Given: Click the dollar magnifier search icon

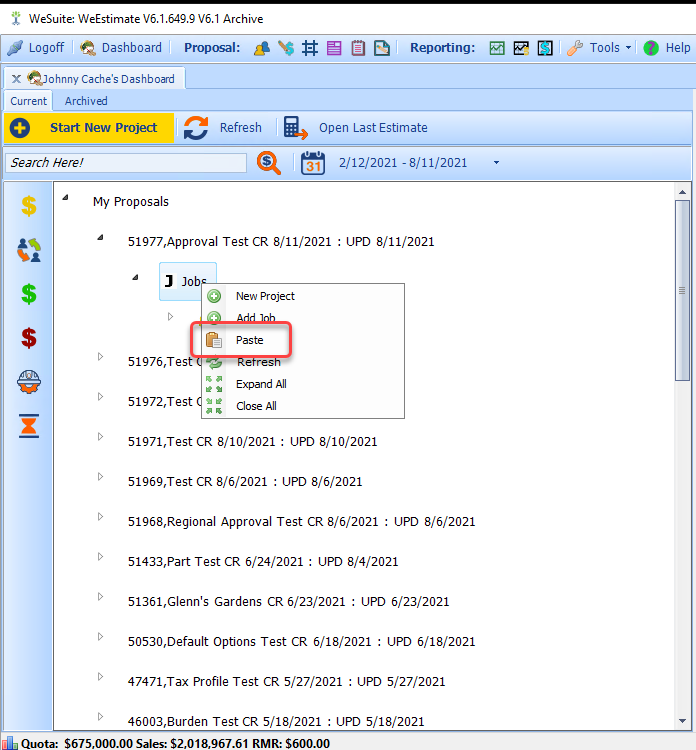Looking at the screenshot, I should click(x=269, y=163).
